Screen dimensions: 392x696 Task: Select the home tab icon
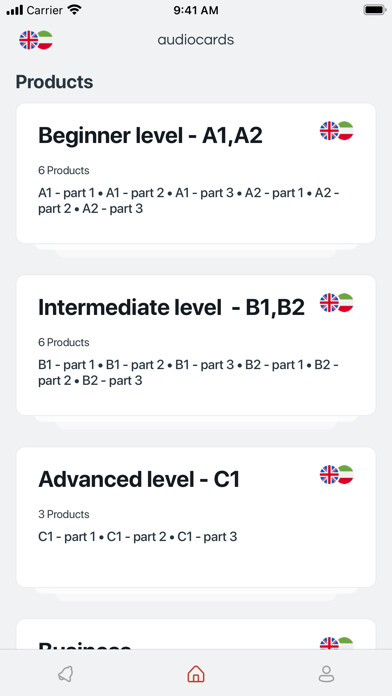[196, 674]
